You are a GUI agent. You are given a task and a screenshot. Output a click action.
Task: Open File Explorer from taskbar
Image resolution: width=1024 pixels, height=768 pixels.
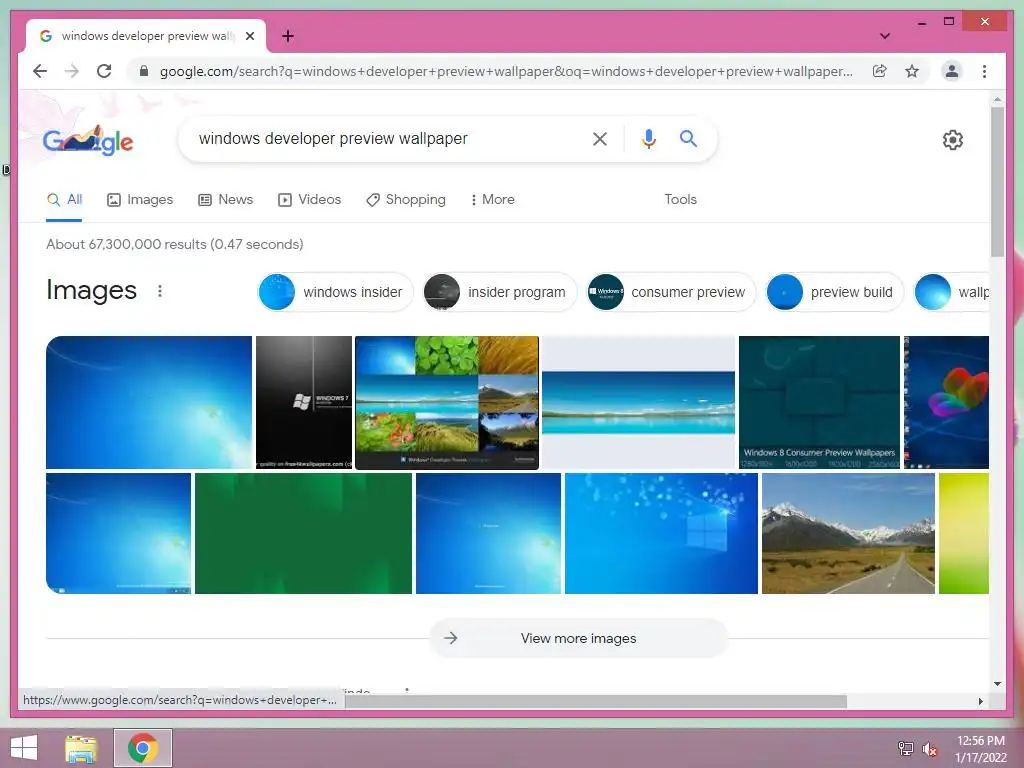coord(81,748)
